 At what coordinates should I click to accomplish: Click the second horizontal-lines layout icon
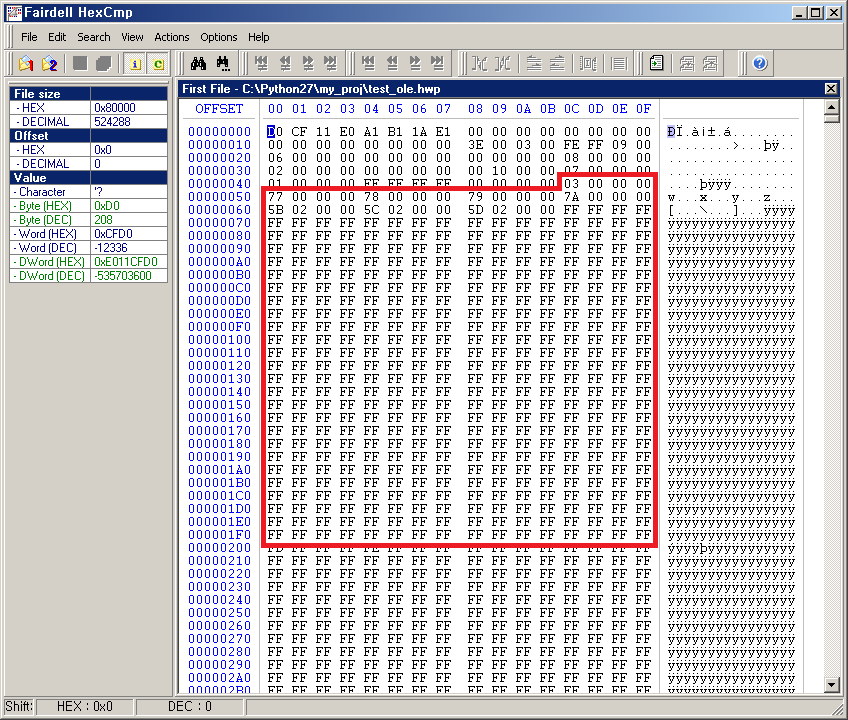point(557,64)
